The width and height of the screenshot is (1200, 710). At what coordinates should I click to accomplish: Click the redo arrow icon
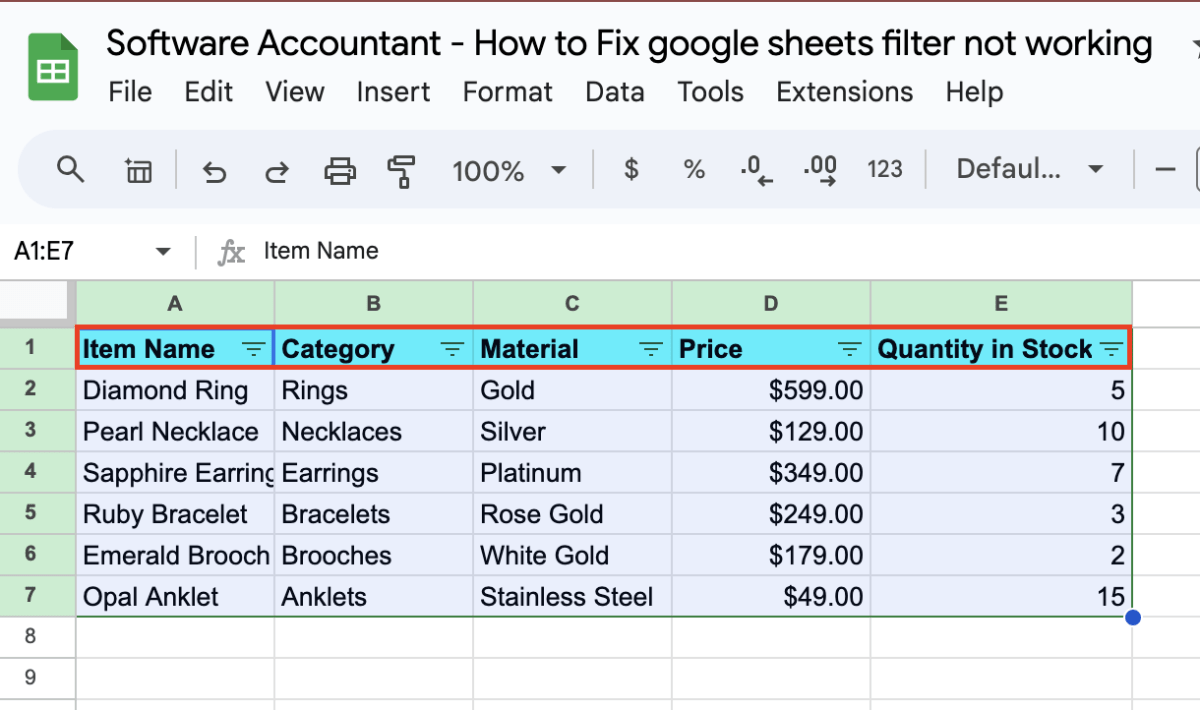coord(276,171)
